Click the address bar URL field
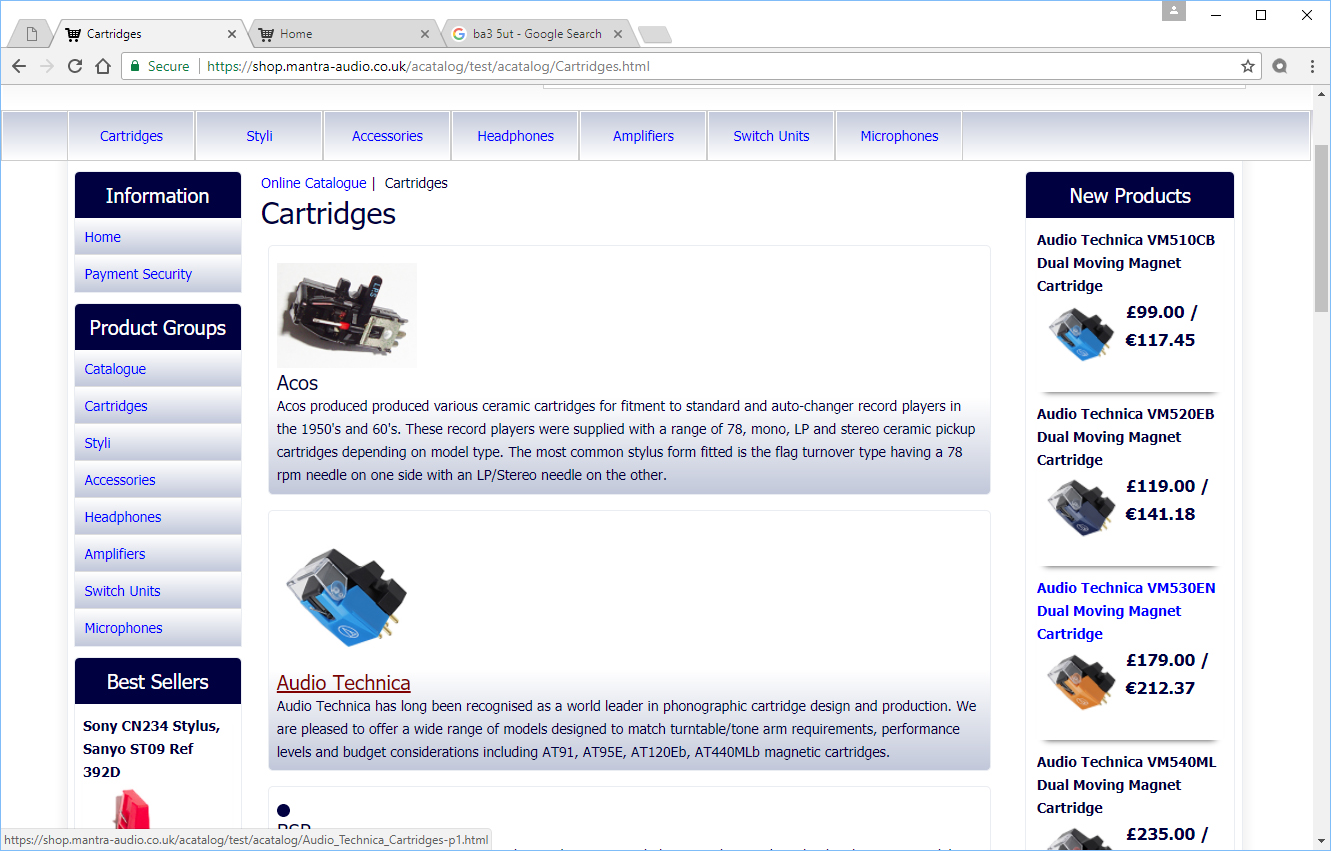The image size is (1331, 851). (700, 66)
